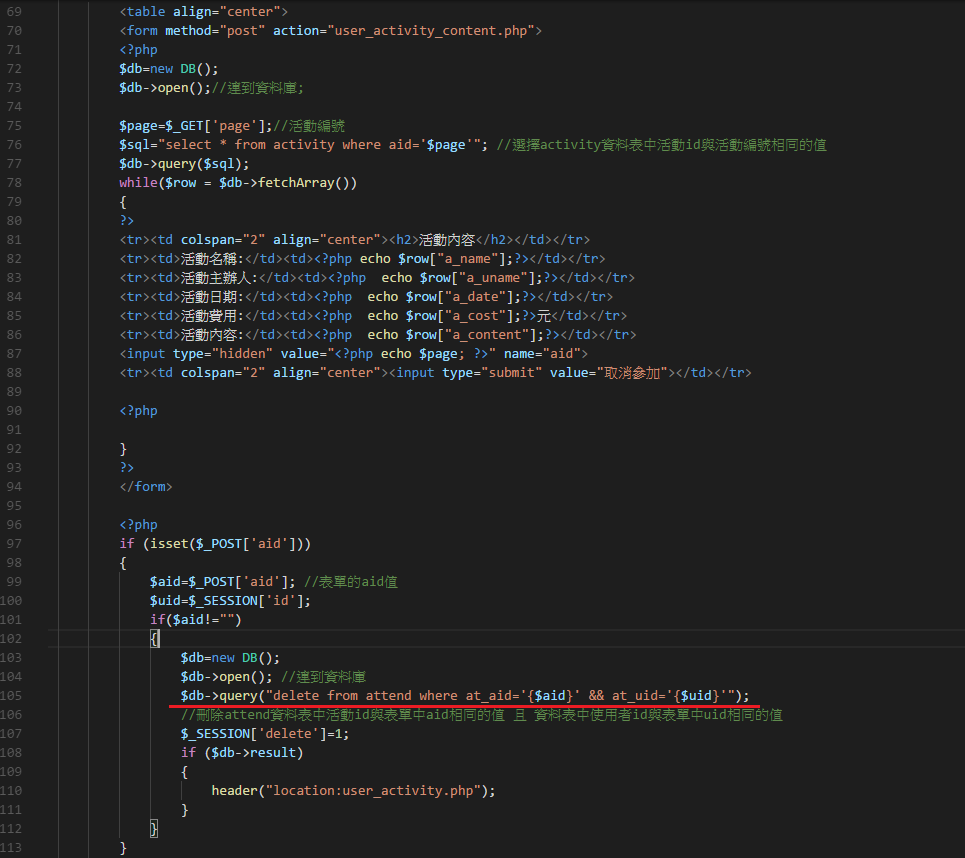
Task: Click the 活動名稱 a_name row line
Action: pyautogui.click(x=362, y=259)
